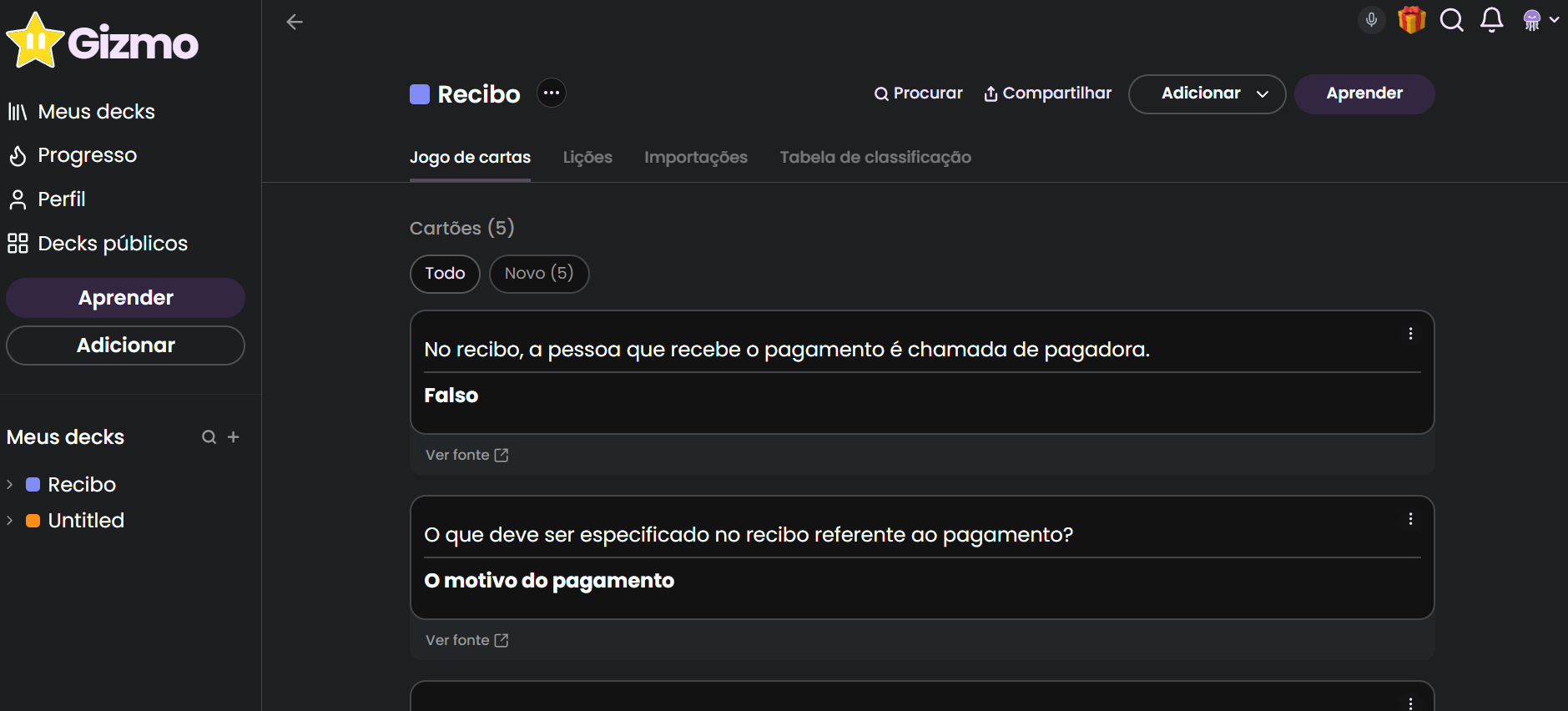Image resolution: width=1568 pixels, height=711 pixels.
Task: Expand the Untitled deck in sidebar
Action: coord(10,521)
